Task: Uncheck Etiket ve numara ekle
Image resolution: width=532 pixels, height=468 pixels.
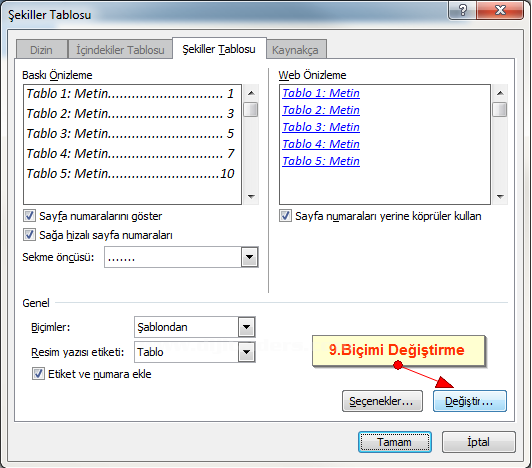Action: (x=38, y=374)
